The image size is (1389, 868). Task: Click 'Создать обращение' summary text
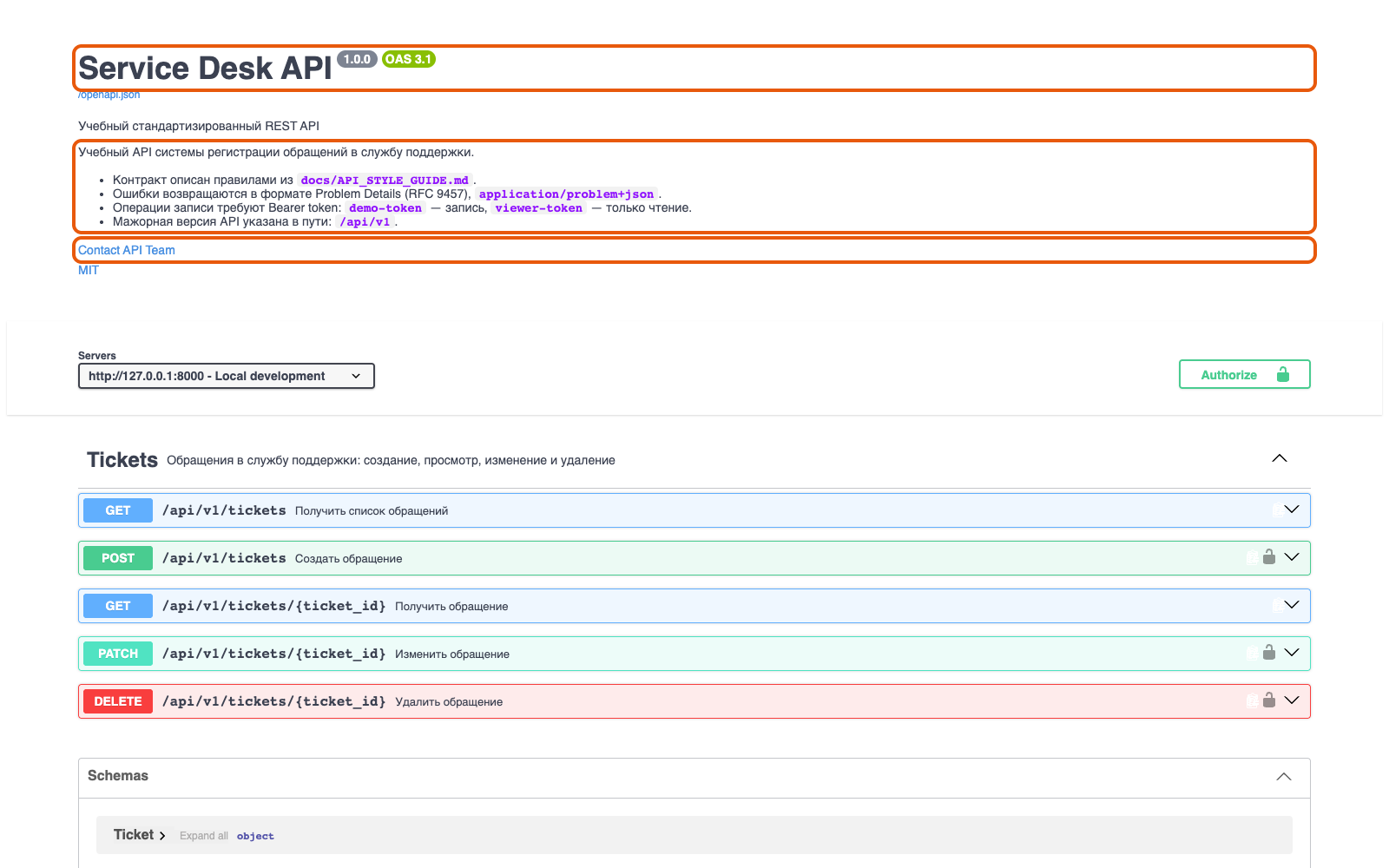point(349,558)
